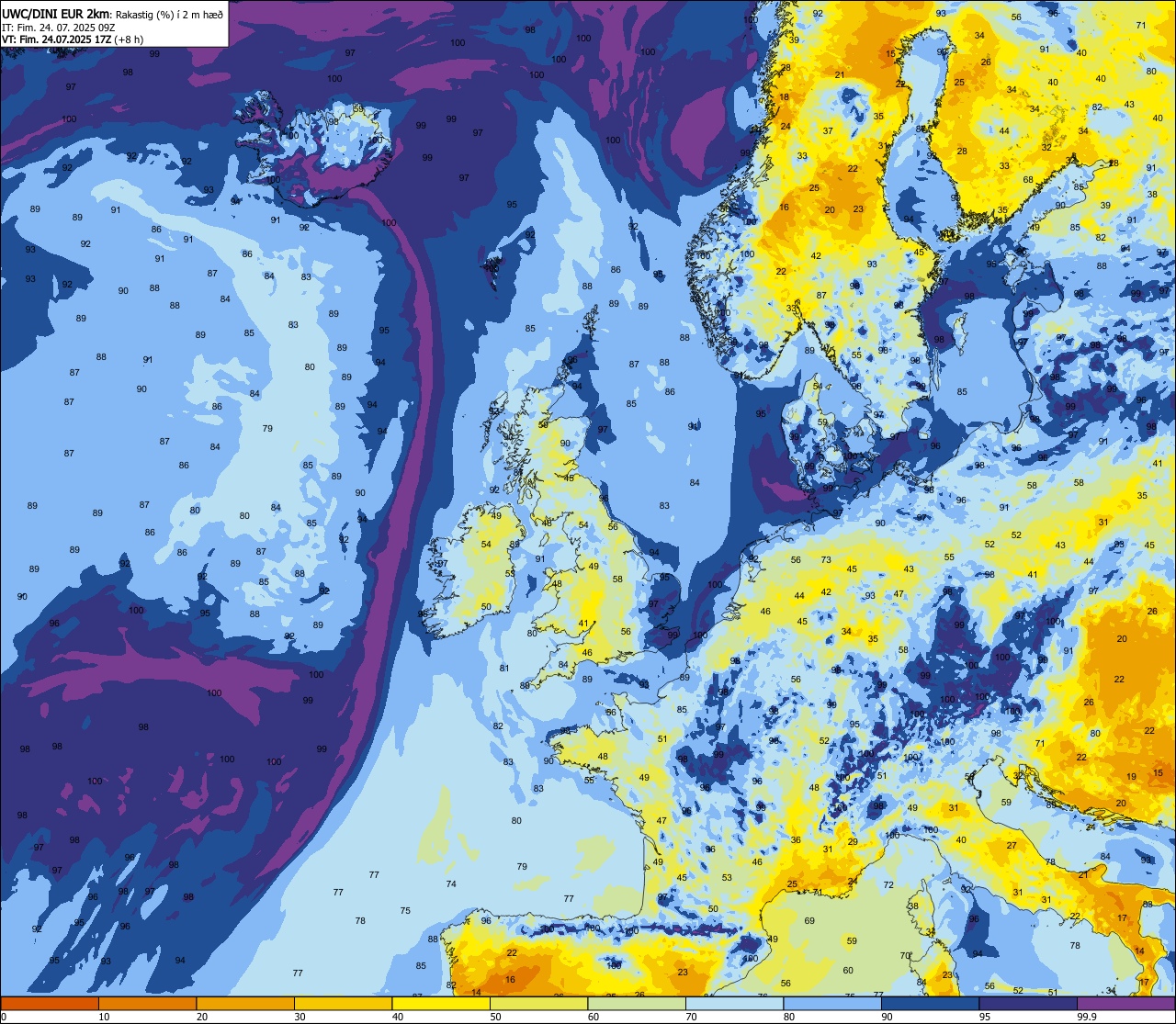Click the legend scale label '95'
This screenshot has height=1024, width=1176.
tap(985, 1017)
